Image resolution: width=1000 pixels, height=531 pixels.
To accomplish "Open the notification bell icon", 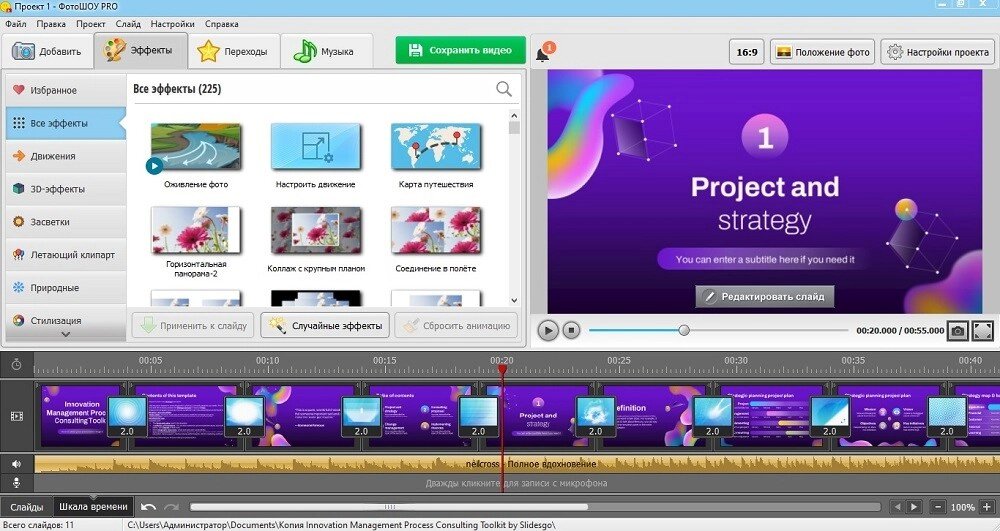I will click(543, 53).
